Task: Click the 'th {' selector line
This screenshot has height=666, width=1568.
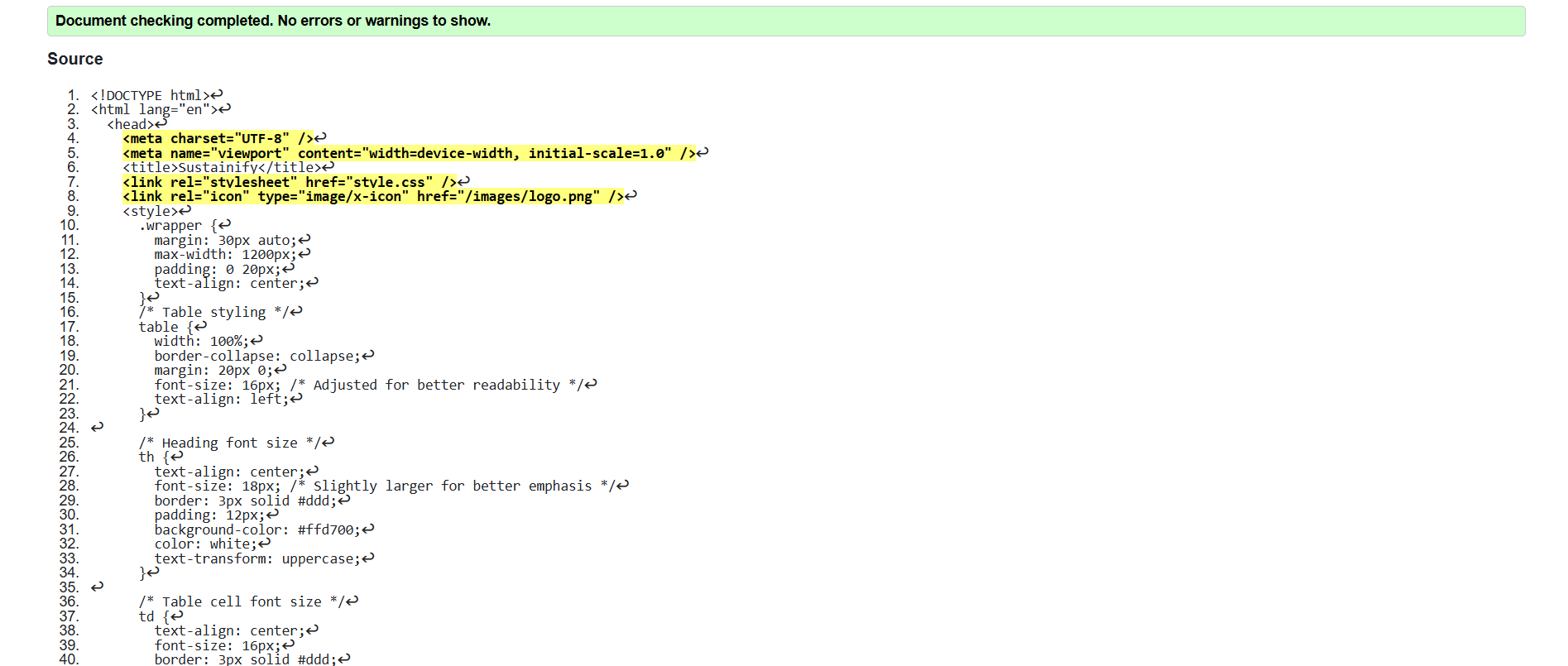Action: 161,457
